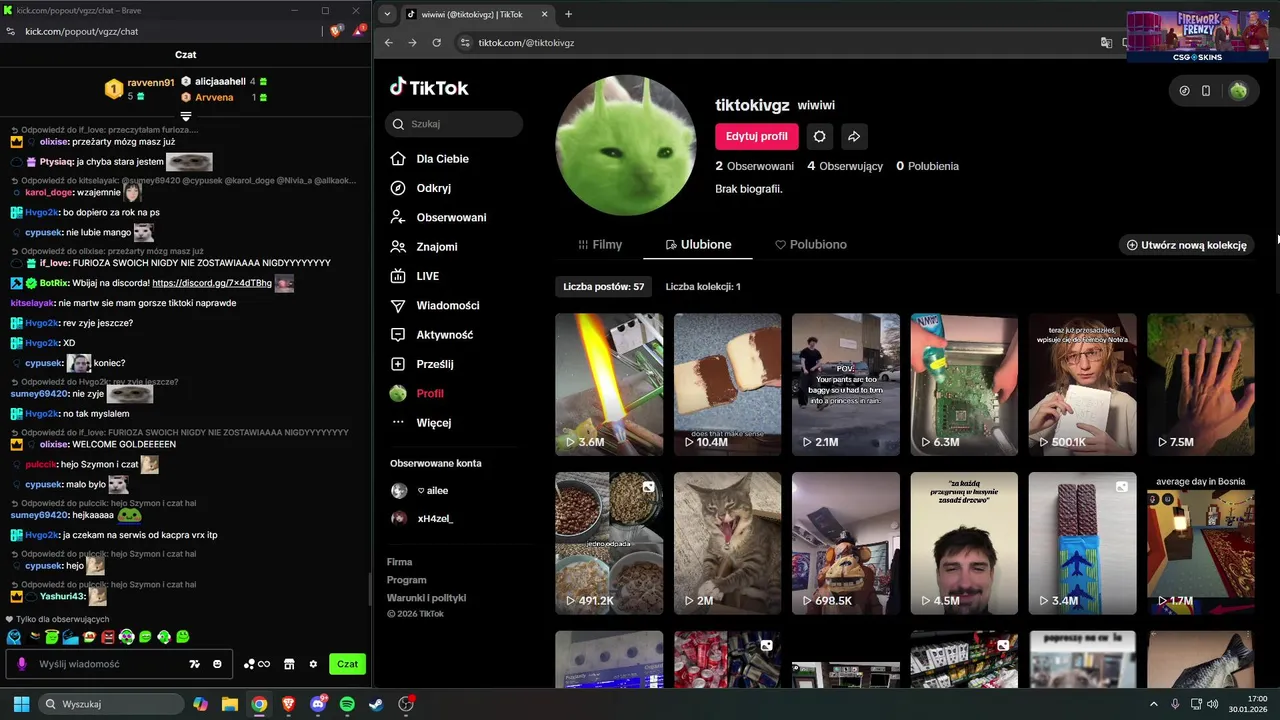Select the Liczba postów: 57 filter
Viewport: 1280px width, 720px height.
coord(604,287)
